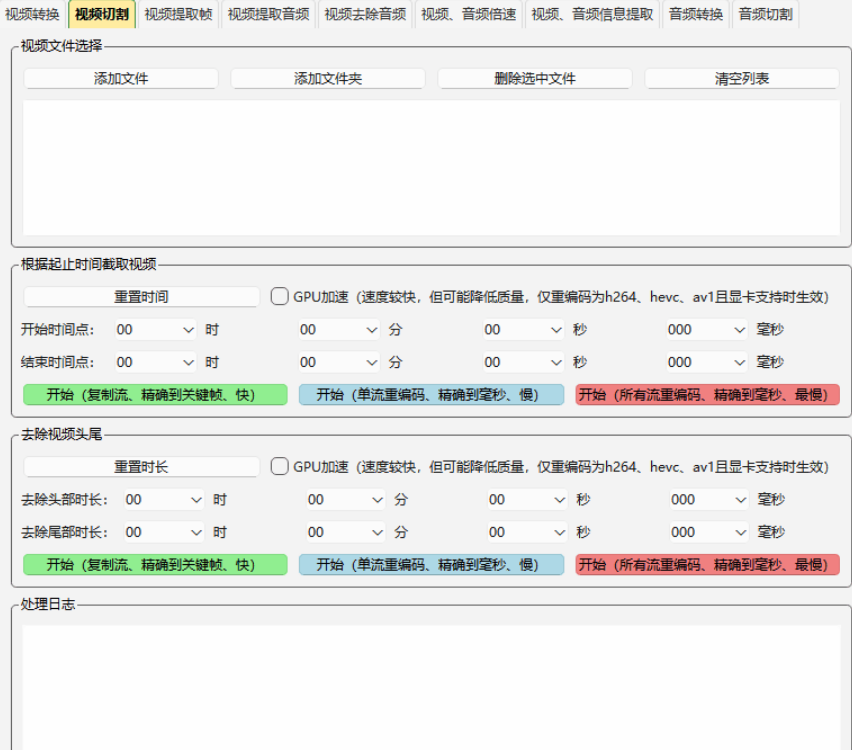The height and width of the screenshot is (750, 852).
Task: Click inside the 处理日志 log area
Action: pos(431,685)
